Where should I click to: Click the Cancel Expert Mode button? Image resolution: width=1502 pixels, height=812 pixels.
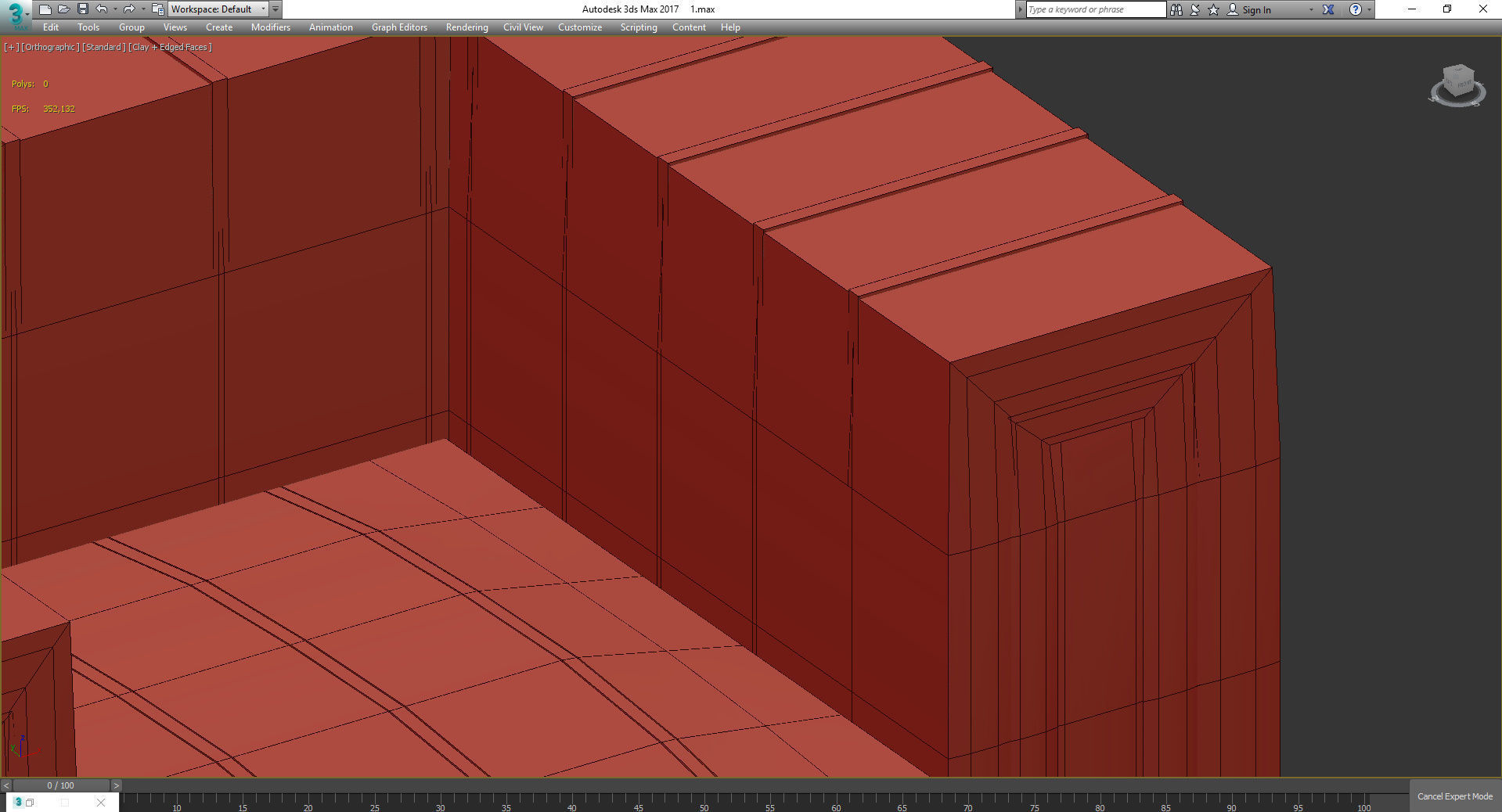[1455, 796]
